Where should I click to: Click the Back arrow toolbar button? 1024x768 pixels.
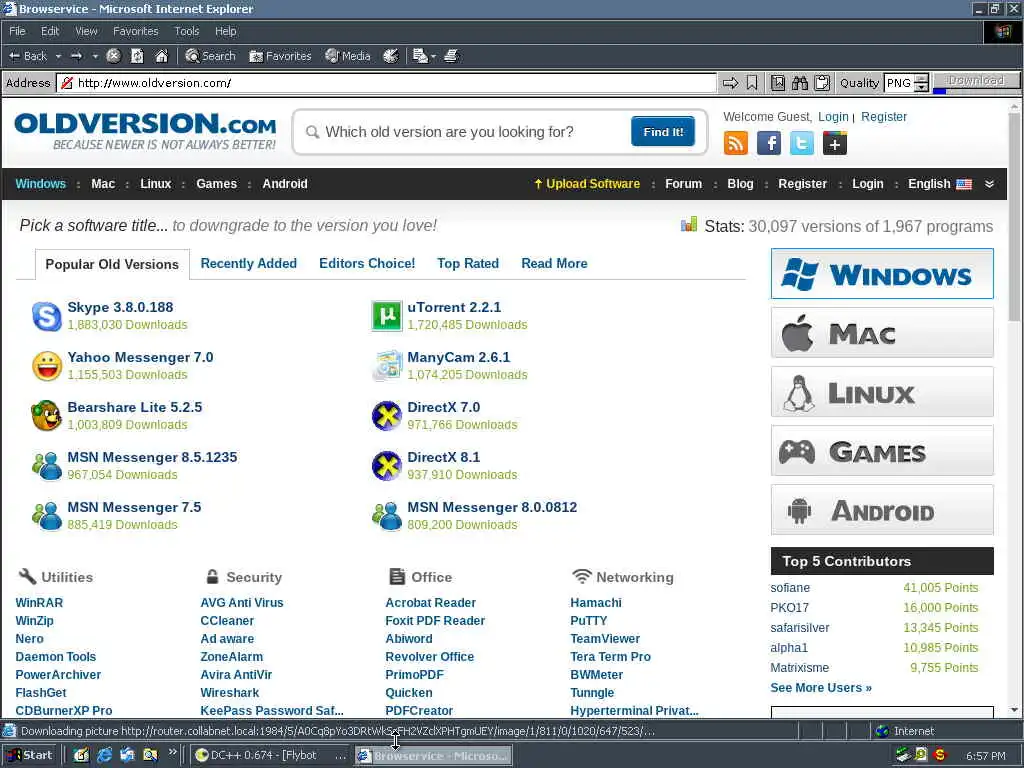coord(28,56)
